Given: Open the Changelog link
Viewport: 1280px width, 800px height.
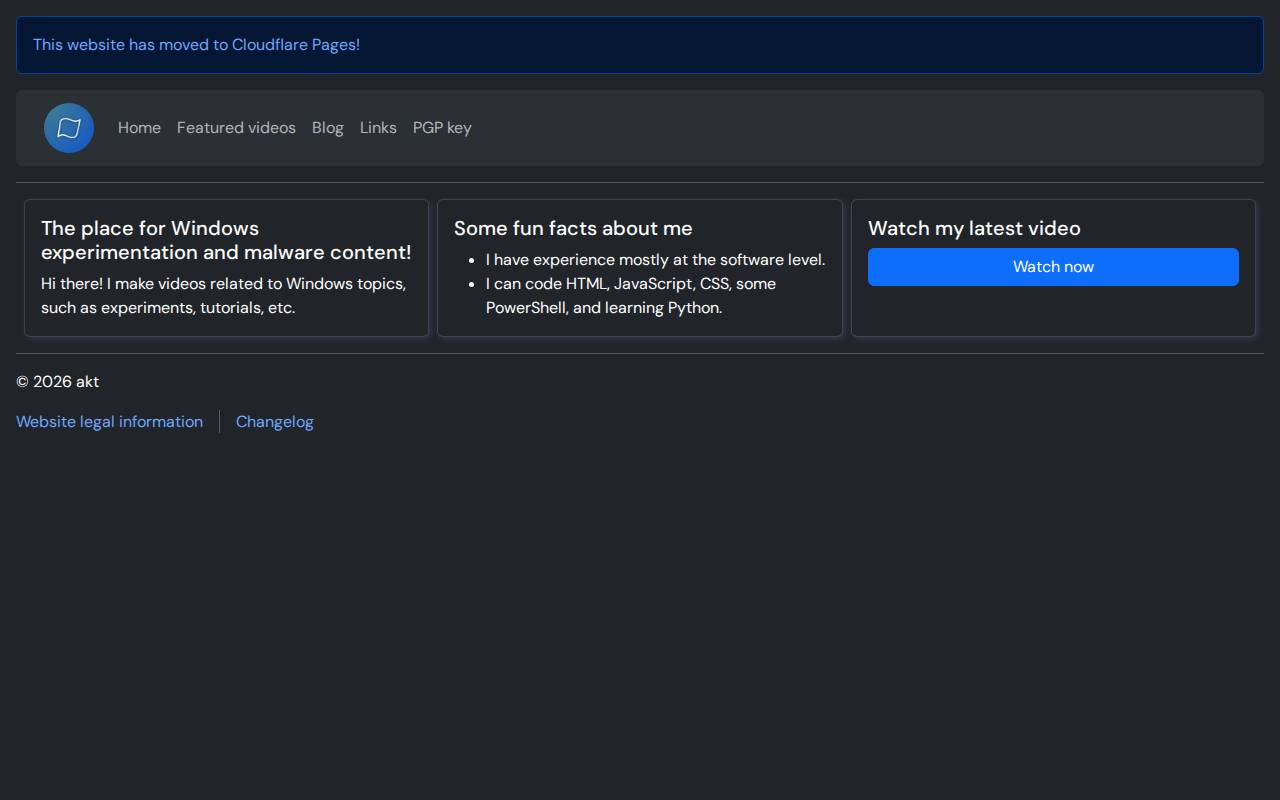Looking at the screenshot, I should (x=274, y=422).
